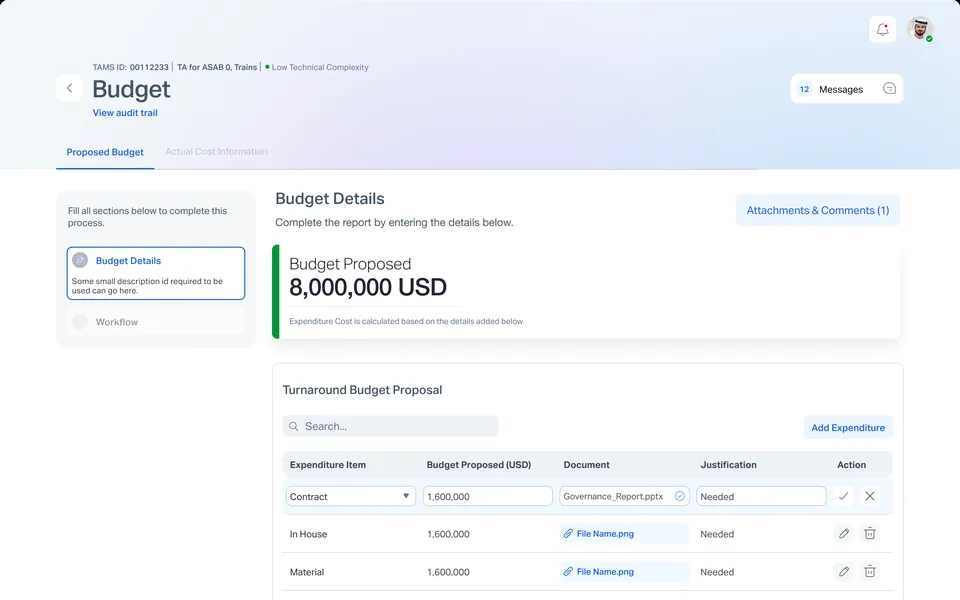Click the Justification column header

[x=729, y=465]
